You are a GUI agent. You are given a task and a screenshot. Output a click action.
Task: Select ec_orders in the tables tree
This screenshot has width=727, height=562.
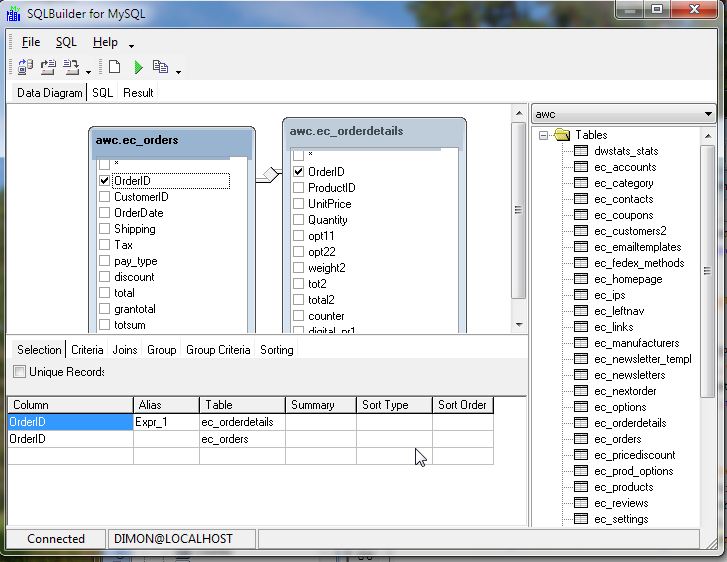click(618, 439)
